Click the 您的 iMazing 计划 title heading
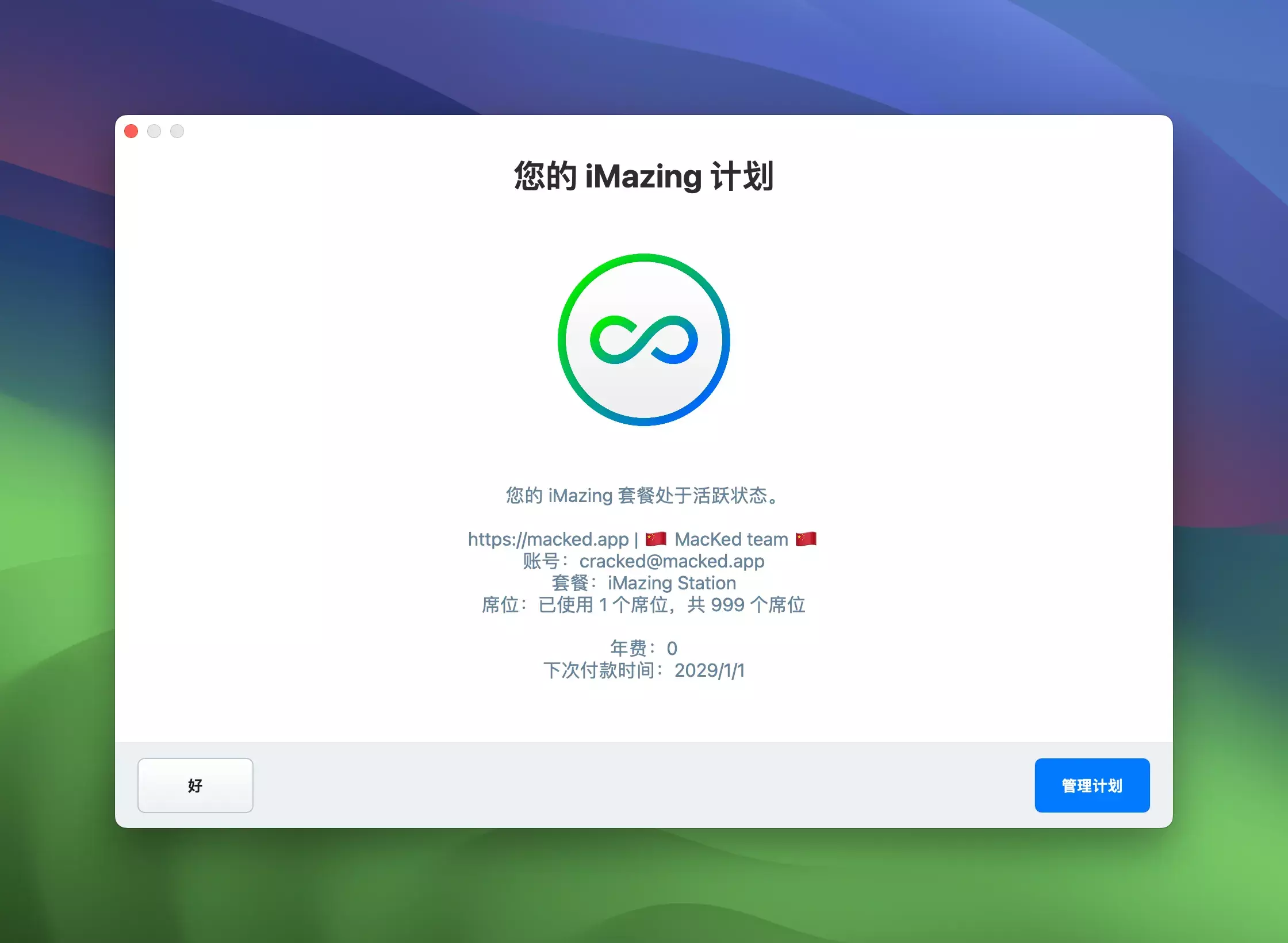Image resolution: width=1288 pixels, height=943 pixels. 643,176
